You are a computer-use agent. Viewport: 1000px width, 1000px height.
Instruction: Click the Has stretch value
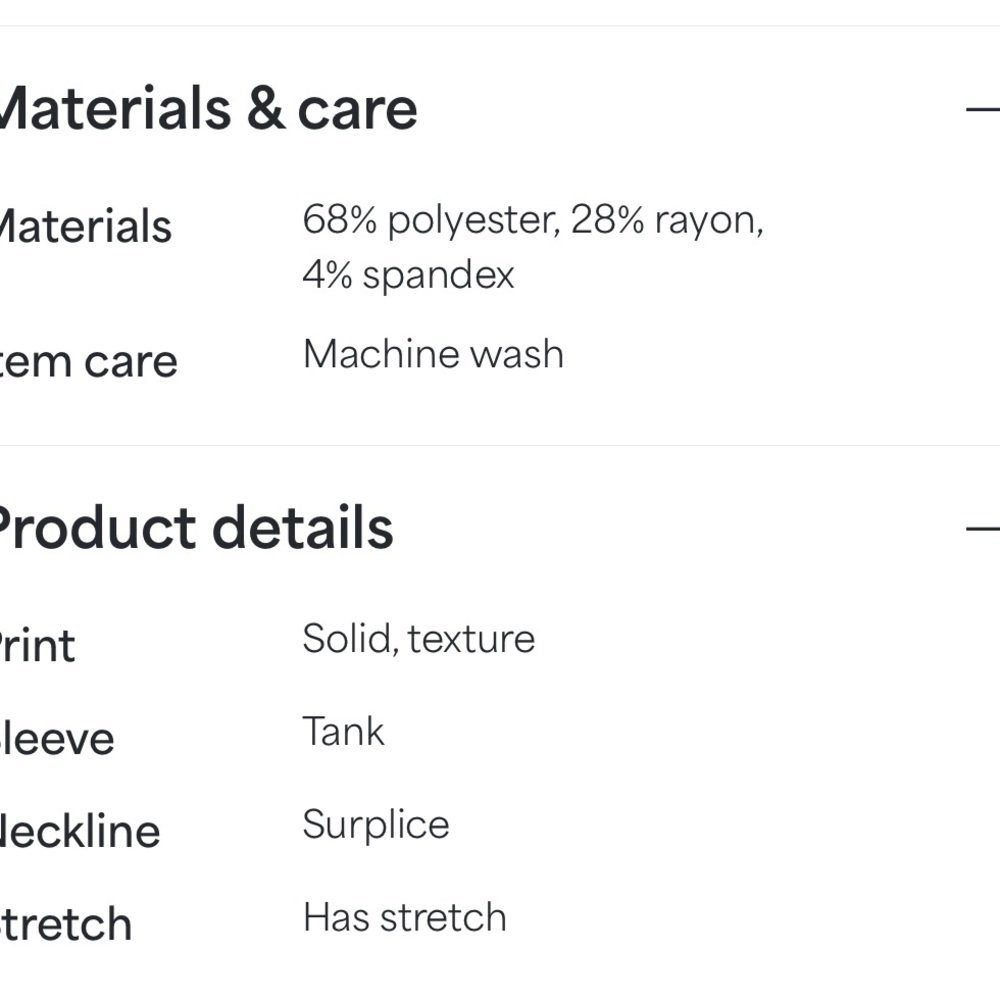[x=405, y=918]
